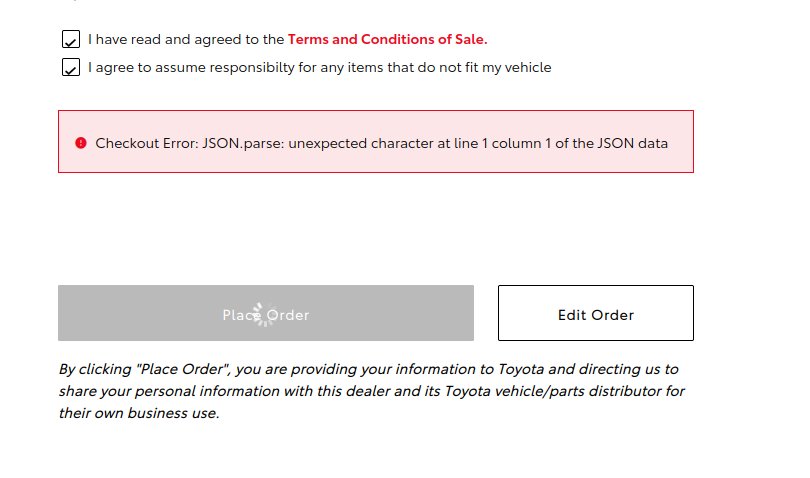The image size is (810, 478).
Task: Toggle the vehicle fit responsibility checkbox
Action: point(71,67)
